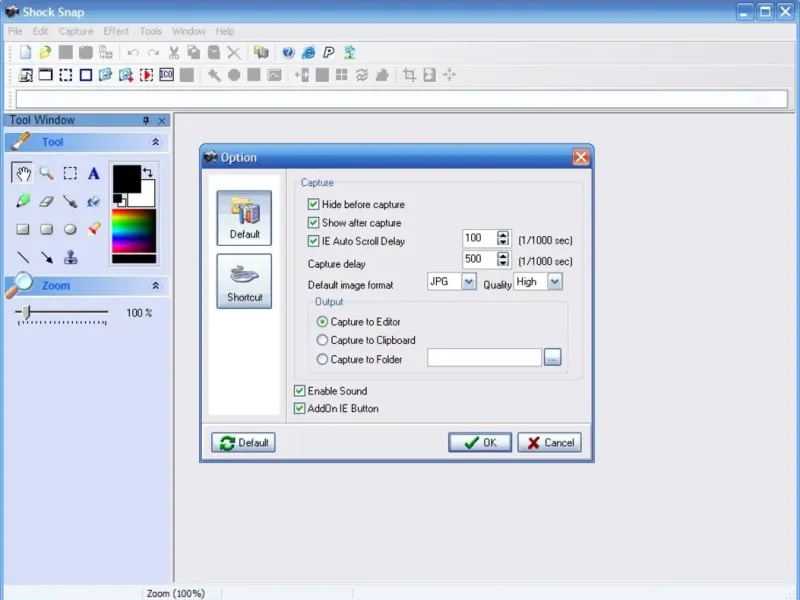This screenshot has height=600, width=800.
Task: Browse for capture folder with ellipsis button
Action: pyautogui.click(x=553, y=357)
